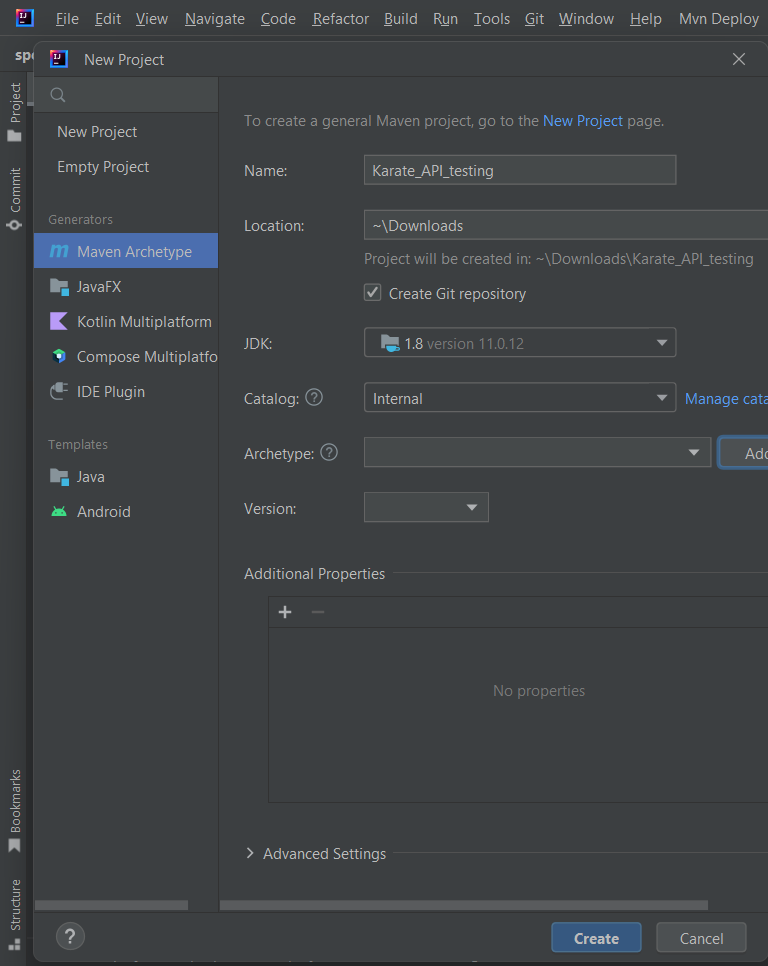Click the horizontal scrollbar under the generators list
The image size is (768, 966).
111,905
